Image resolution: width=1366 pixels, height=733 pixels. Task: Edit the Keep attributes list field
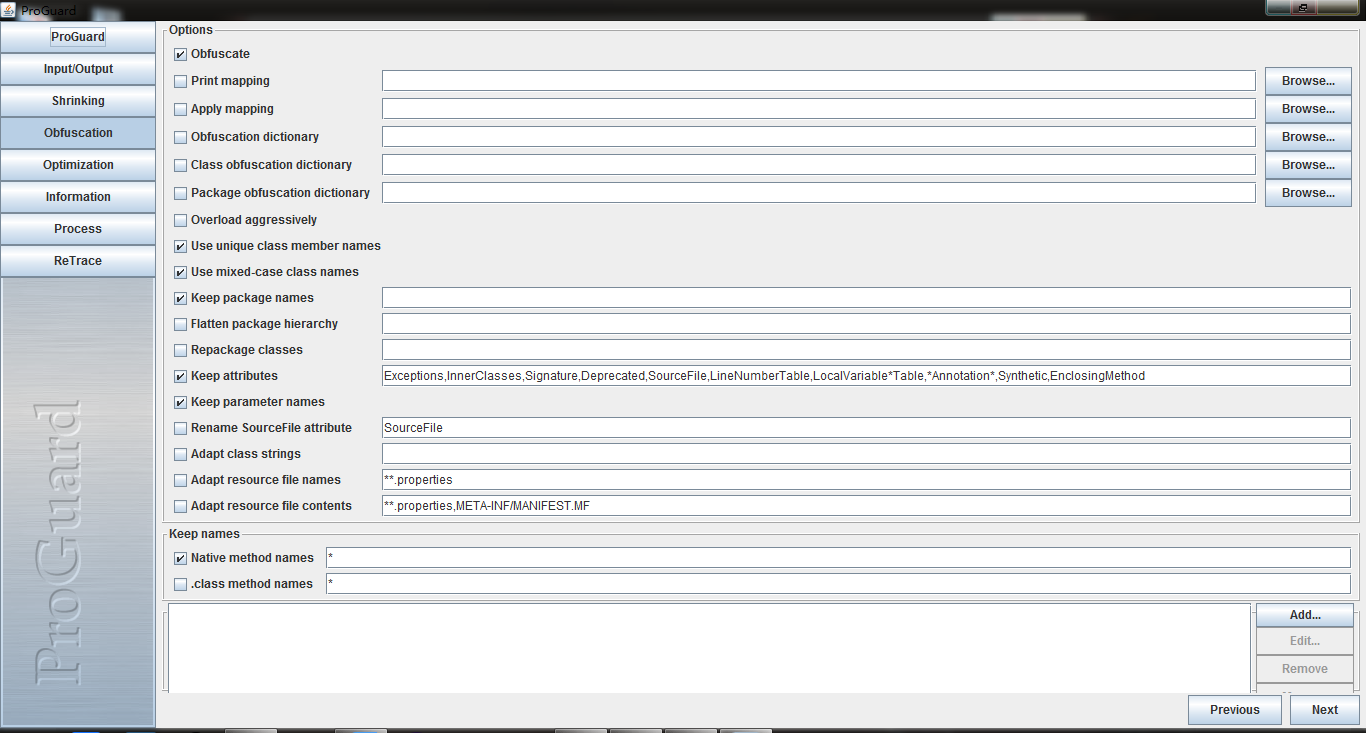[x=866, y=376]
